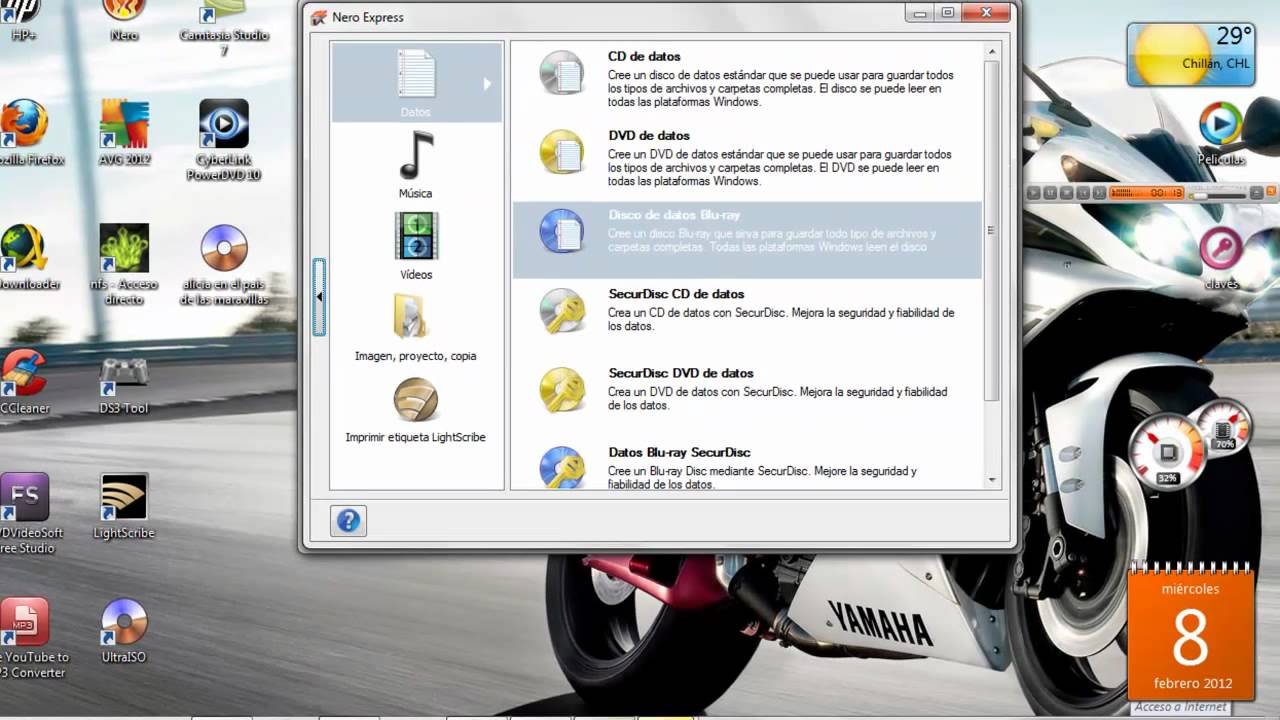Open DVDVideoSoft Free Studio shortcut
1280x720 pixels.
click(x=26, y=513)
